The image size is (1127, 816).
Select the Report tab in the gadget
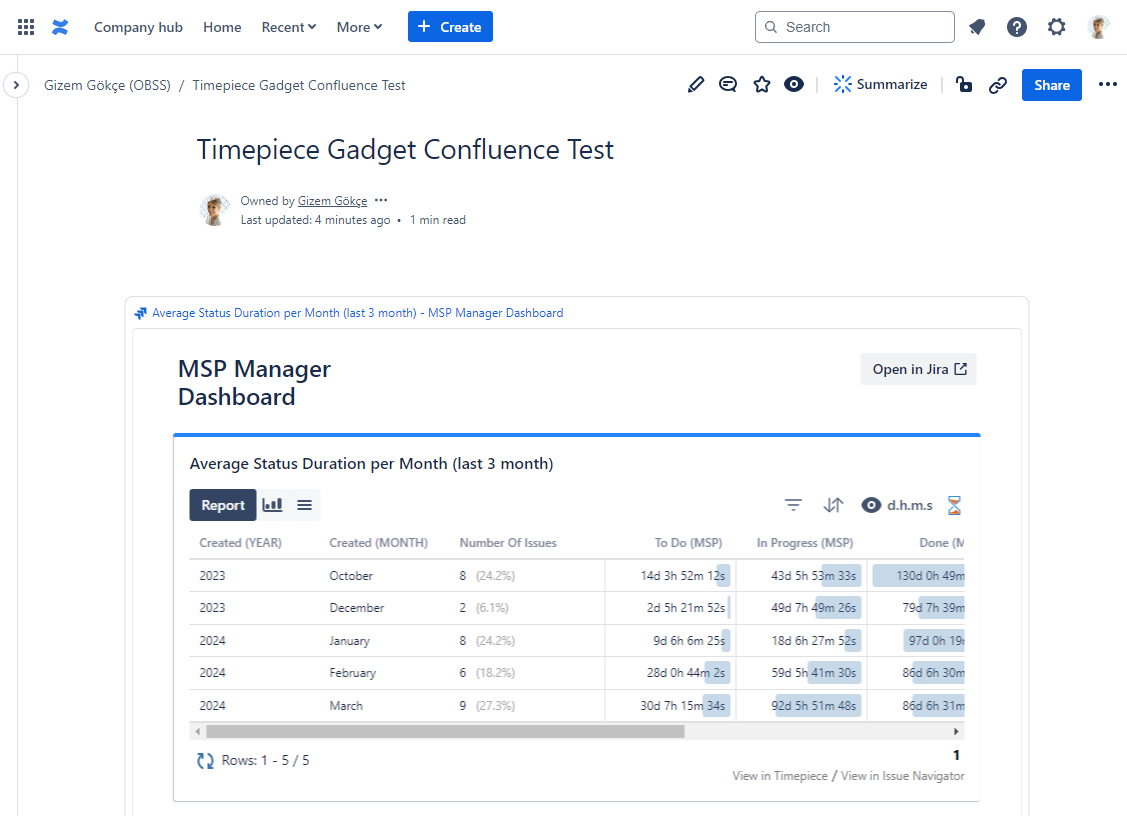click(222, 505)
